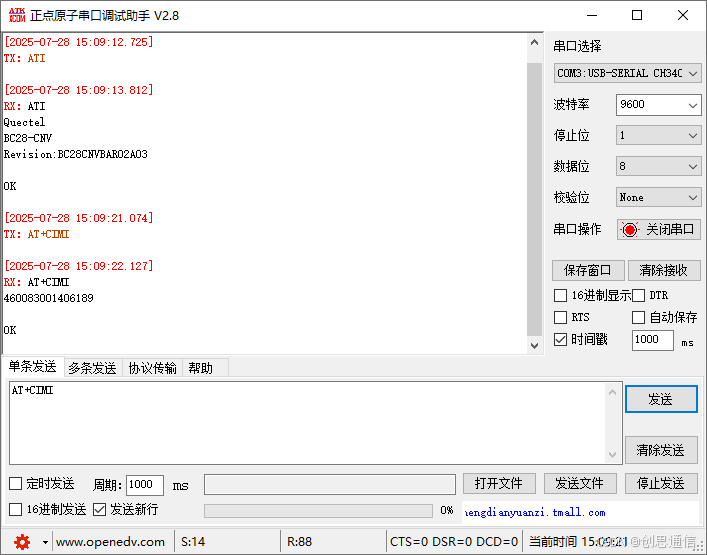Open the www.openedv.com link
707x555 pixels.
[110, 541]
